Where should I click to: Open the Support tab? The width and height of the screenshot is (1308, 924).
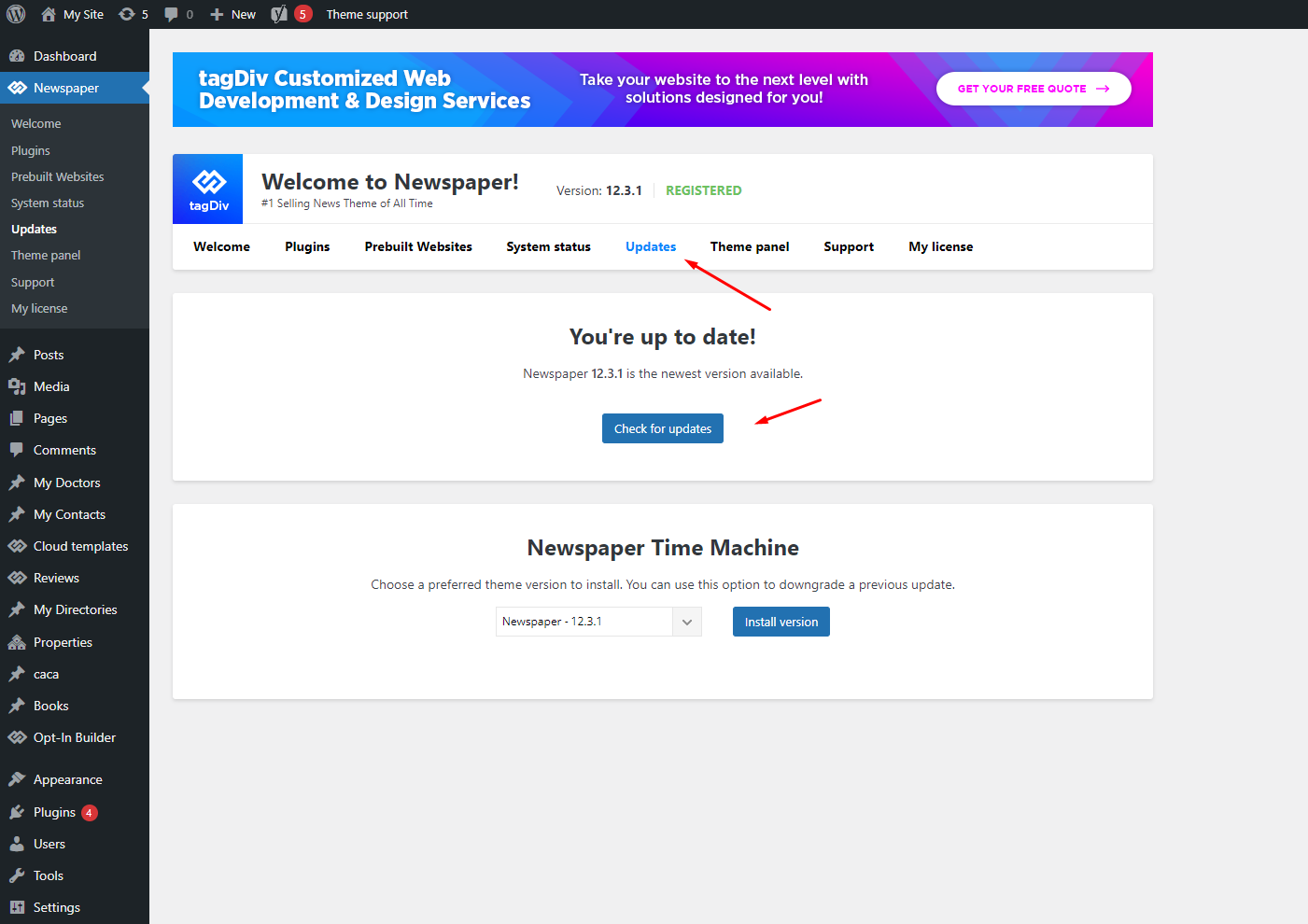[849, 246]
